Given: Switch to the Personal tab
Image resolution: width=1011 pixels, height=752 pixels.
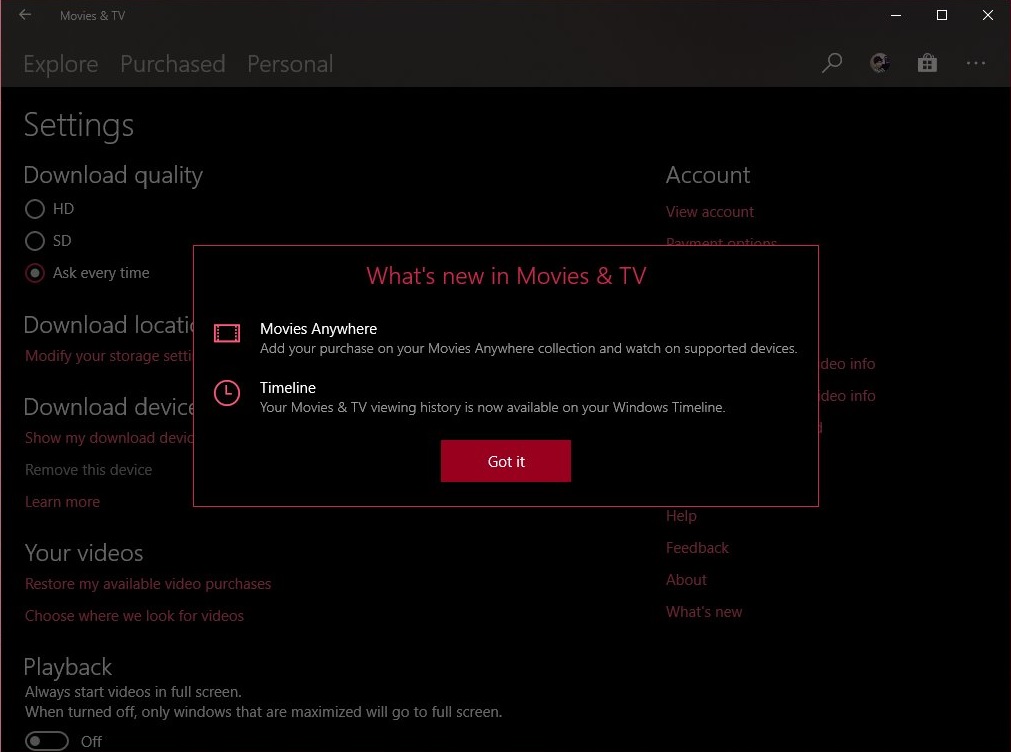Looking at the screenshot, I should pyautogui.click(x=290, y=64).
